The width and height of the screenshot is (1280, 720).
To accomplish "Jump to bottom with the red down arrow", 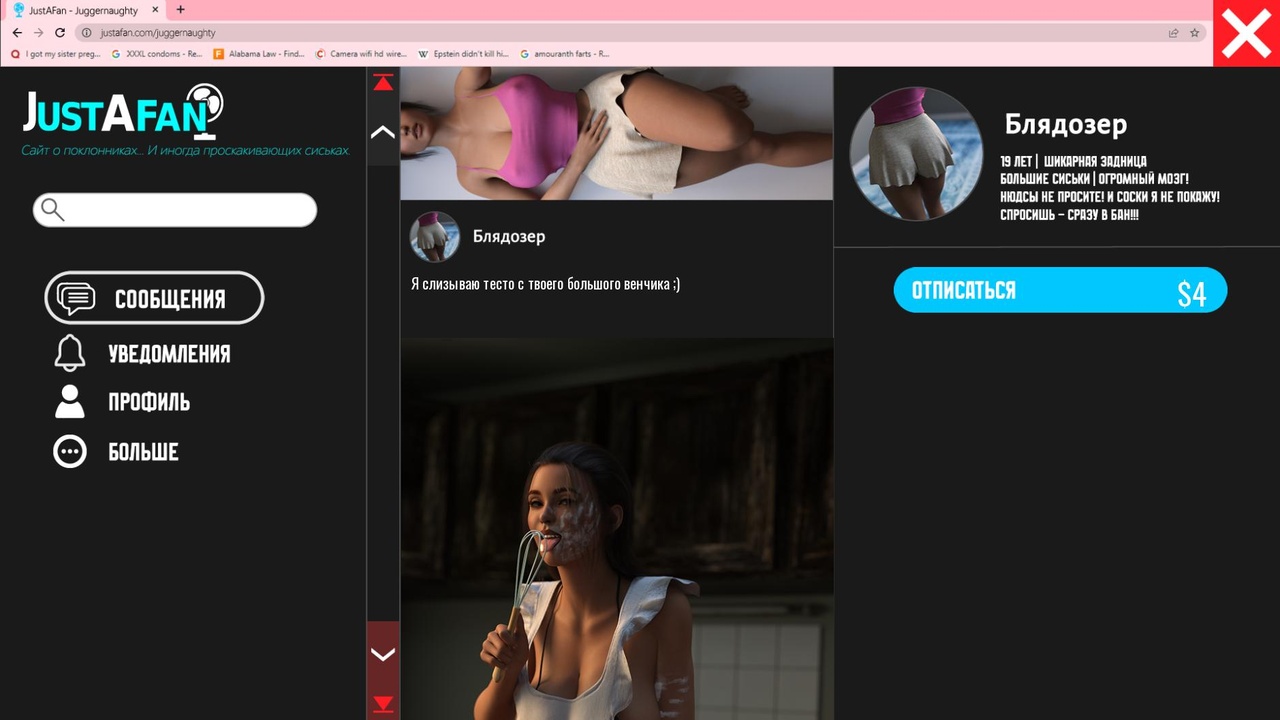I will pos(383,704).
